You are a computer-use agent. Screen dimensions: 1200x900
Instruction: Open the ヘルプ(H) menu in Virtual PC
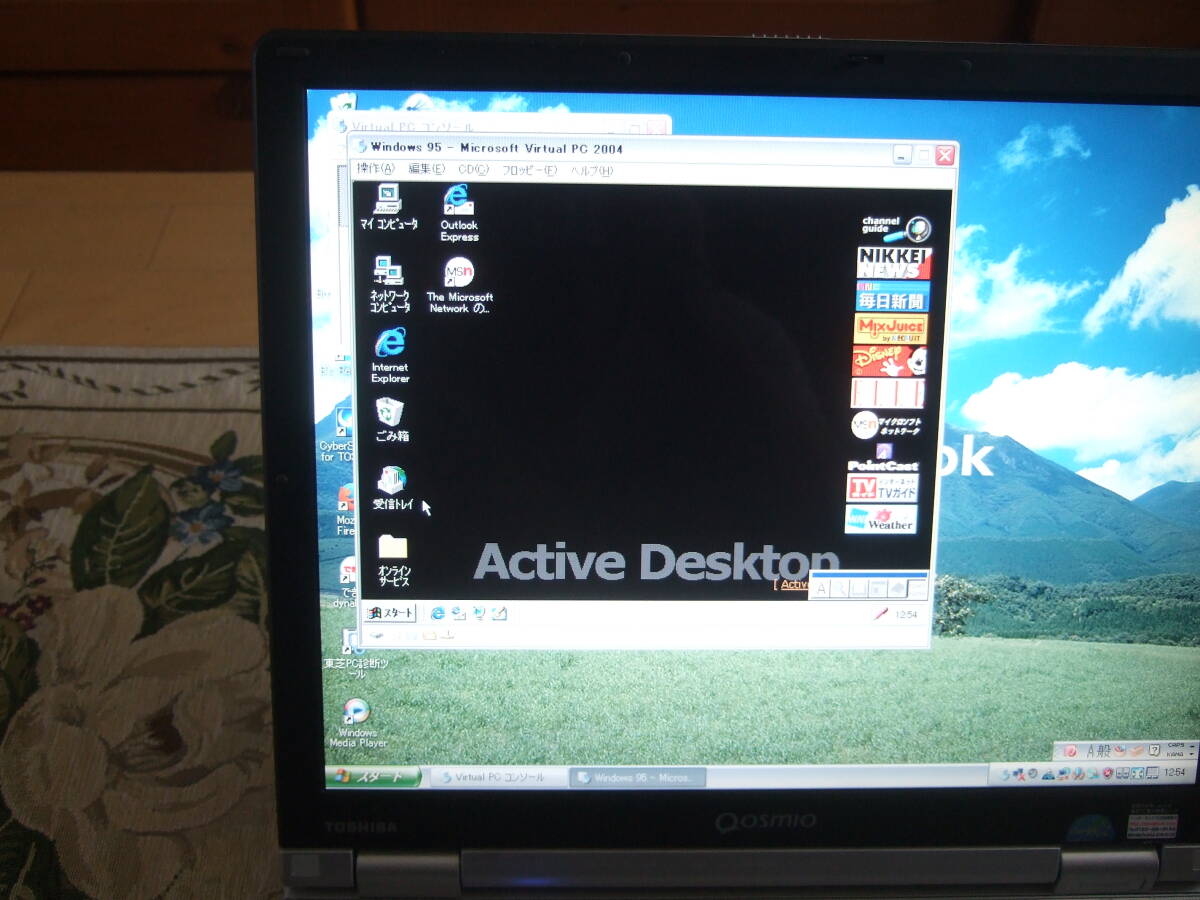click(591, 171)
